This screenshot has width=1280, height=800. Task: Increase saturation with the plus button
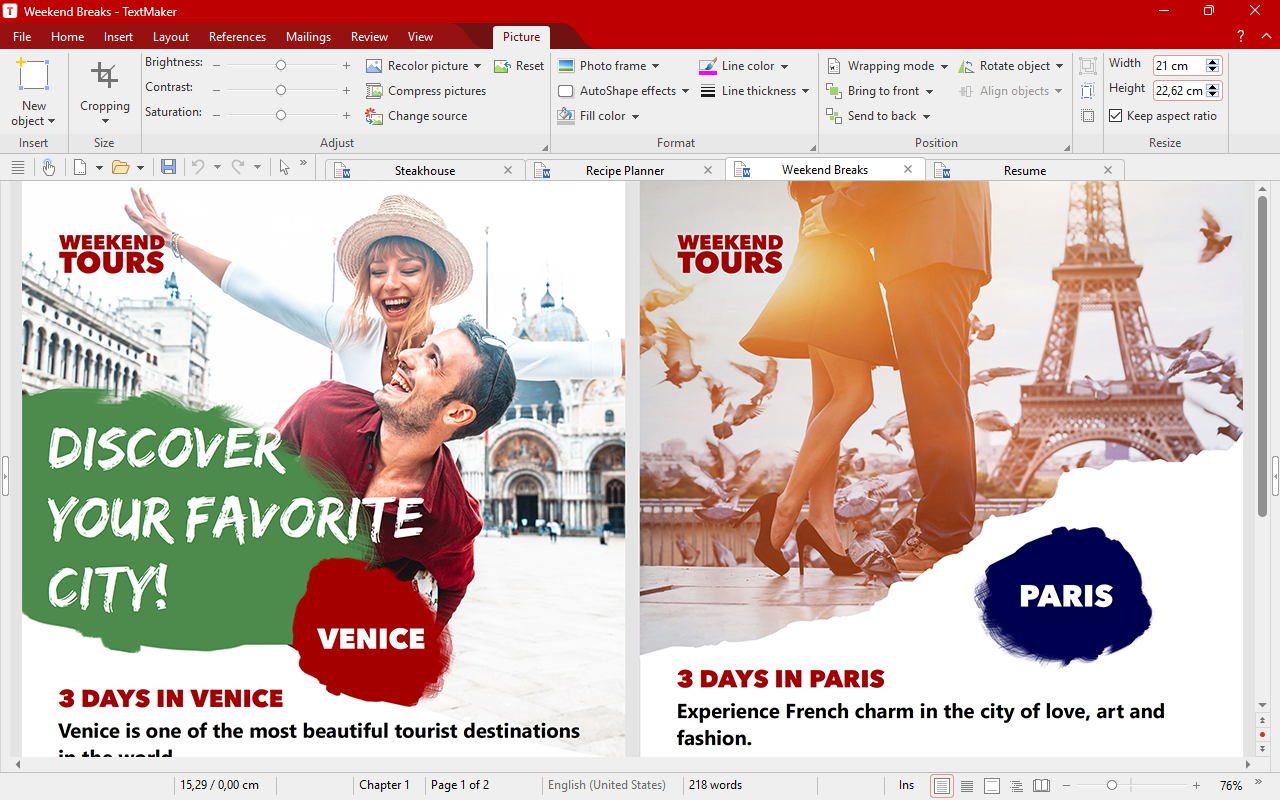[x=346, y=115]
